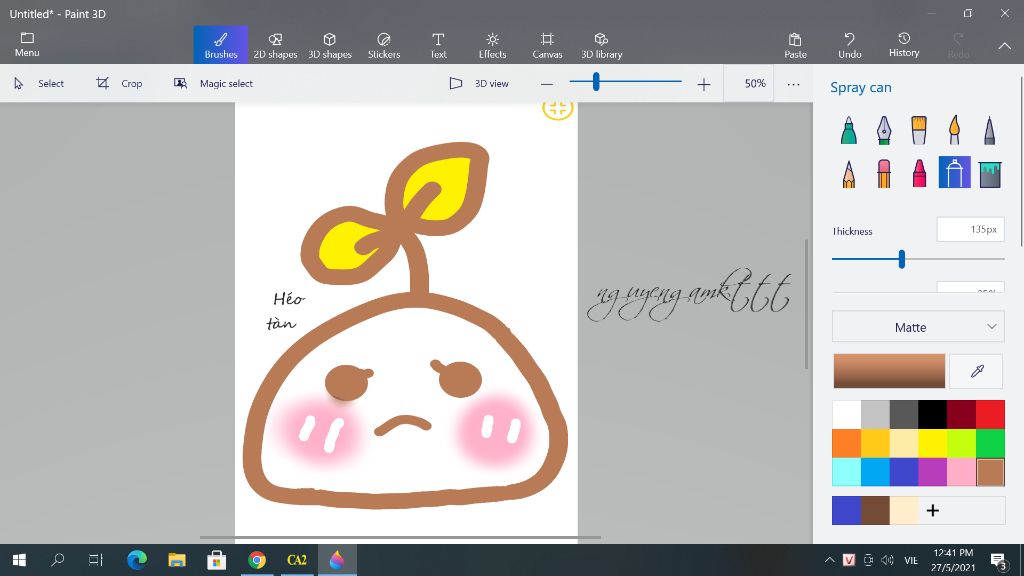Viewport: 1024px width, 576px height.
Task: Open Windows taskbar search
Action: pos(57,560)
